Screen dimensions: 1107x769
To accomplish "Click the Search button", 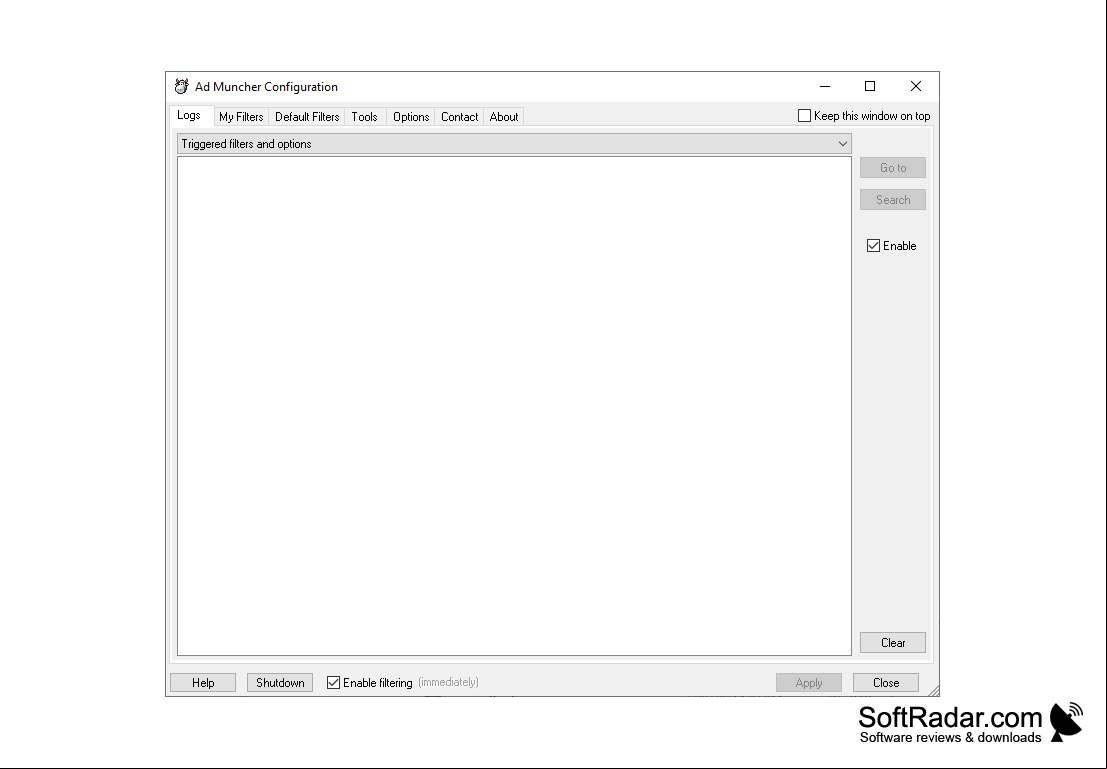I will click(892, 200).
